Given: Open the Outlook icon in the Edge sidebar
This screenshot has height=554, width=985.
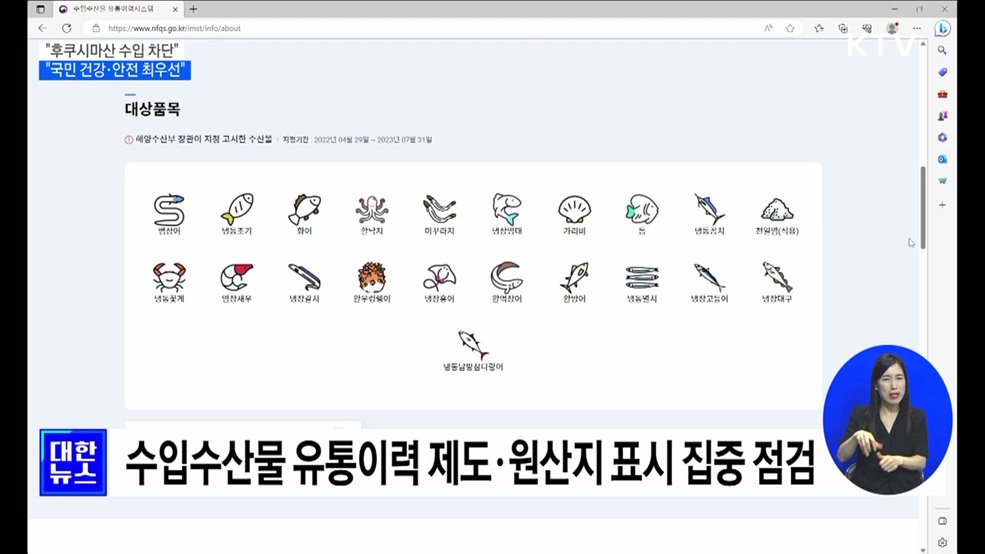Looking at the screenshot, I should point(942,159).
